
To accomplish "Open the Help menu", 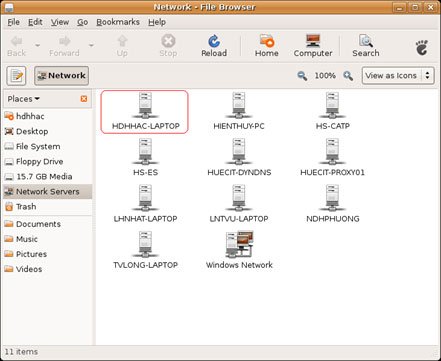I will click(157, 22).
